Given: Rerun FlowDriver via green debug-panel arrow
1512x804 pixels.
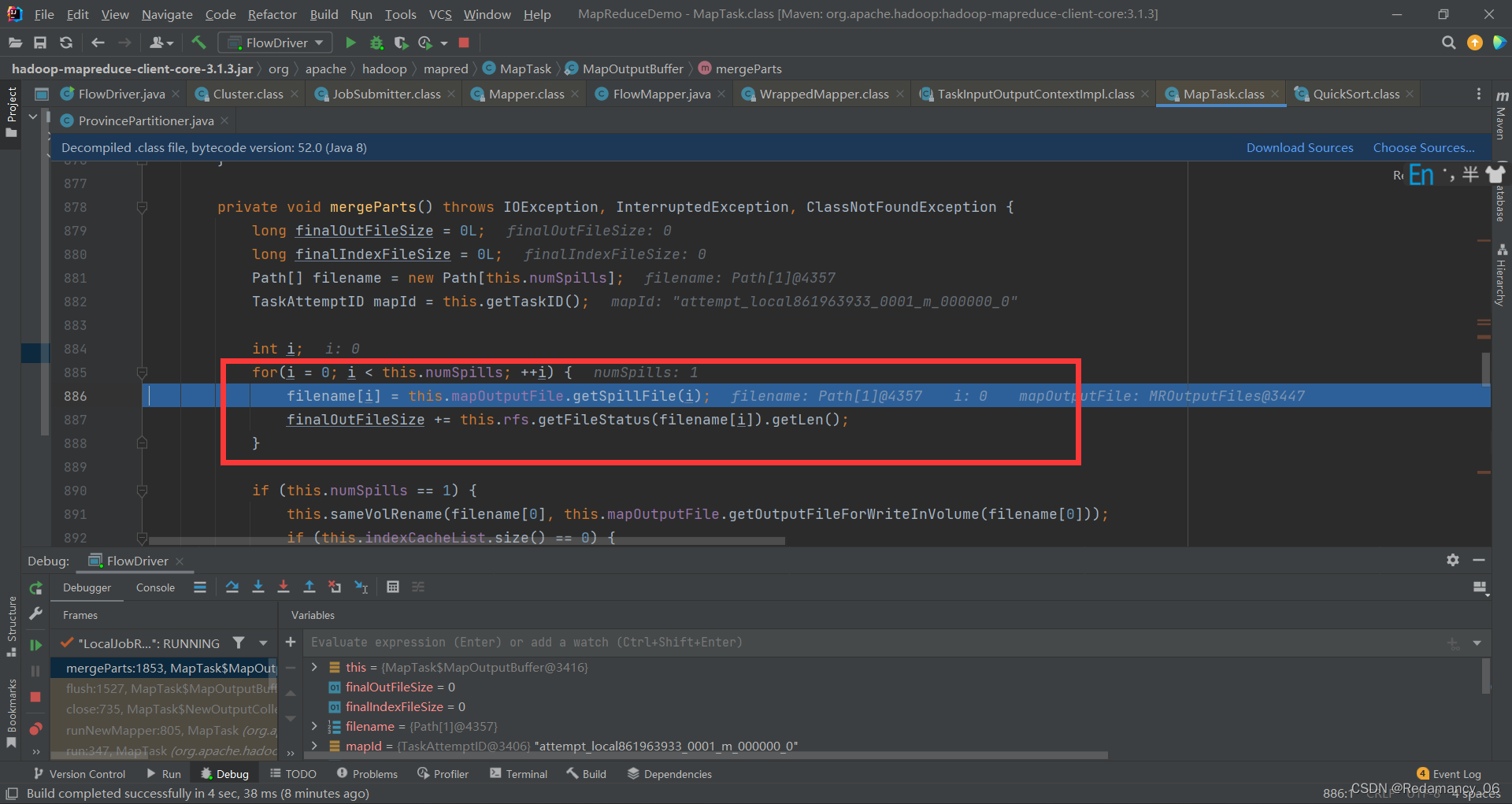Looking at the screenshot, I should (36, 588).
